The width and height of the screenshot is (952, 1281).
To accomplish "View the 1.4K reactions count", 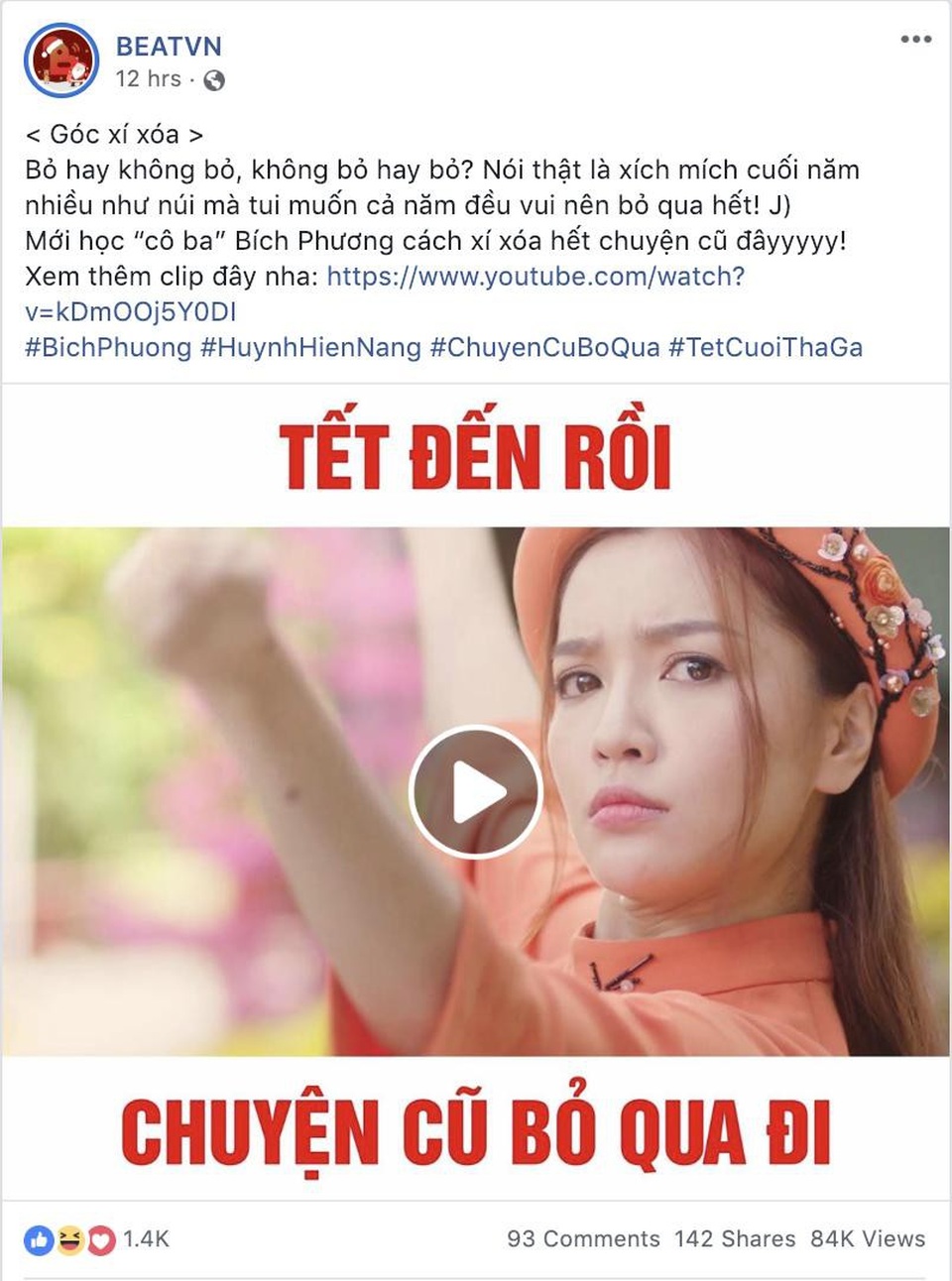I will click(146, 1239).
